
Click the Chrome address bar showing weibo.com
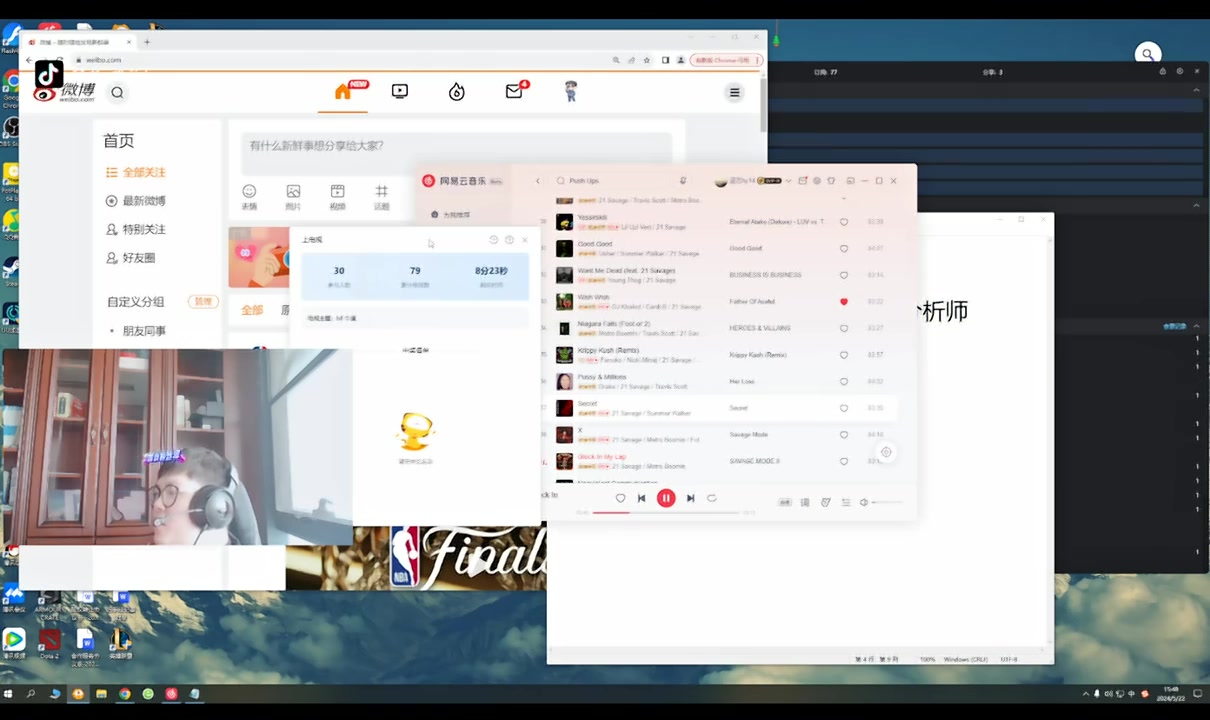pyautogui.click(x=340, y=60)
